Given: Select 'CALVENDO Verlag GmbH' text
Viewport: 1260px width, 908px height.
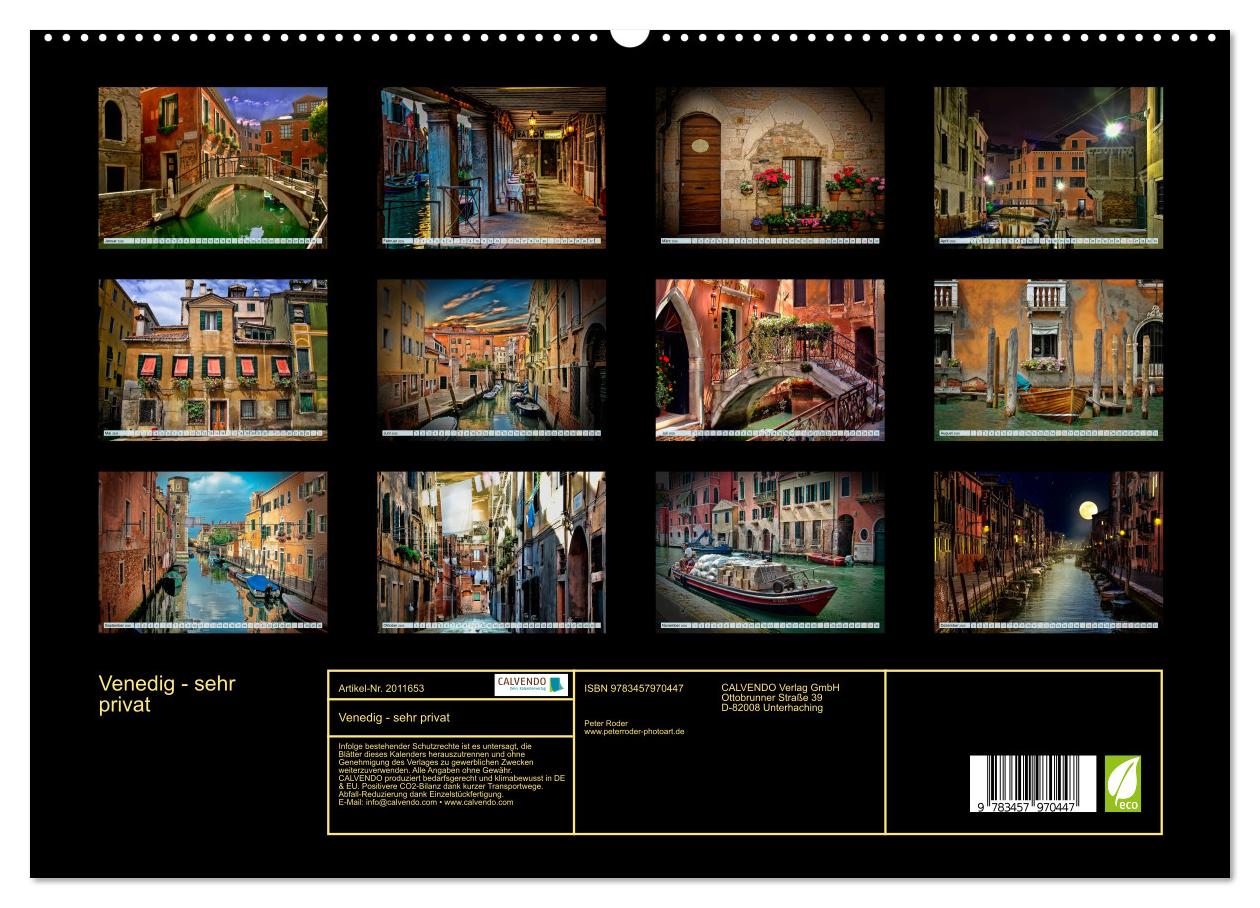Looking at the screenshot, I should (x=780, y=688).
